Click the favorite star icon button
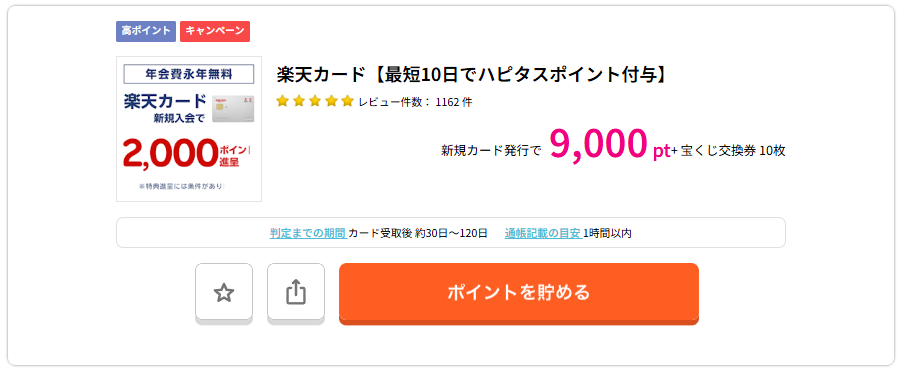The height and width of the screenshot is (372, 901). click(224, 292)
